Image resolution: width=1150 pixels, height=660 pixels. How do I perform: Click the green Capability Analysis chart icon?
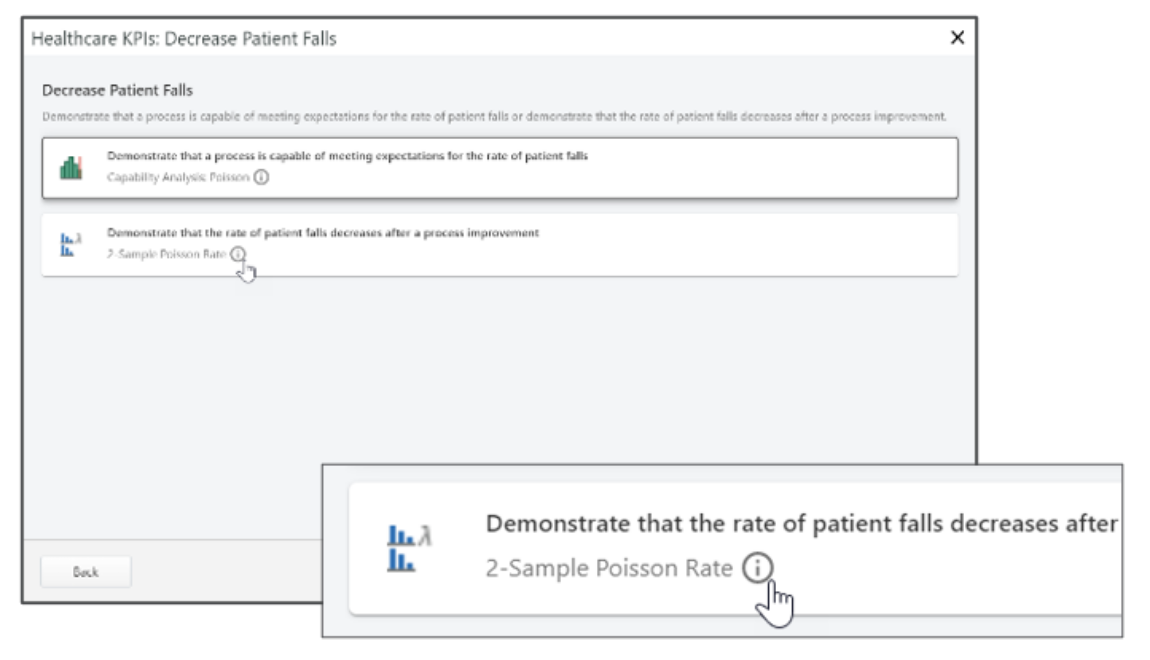(x=70, y=168)
